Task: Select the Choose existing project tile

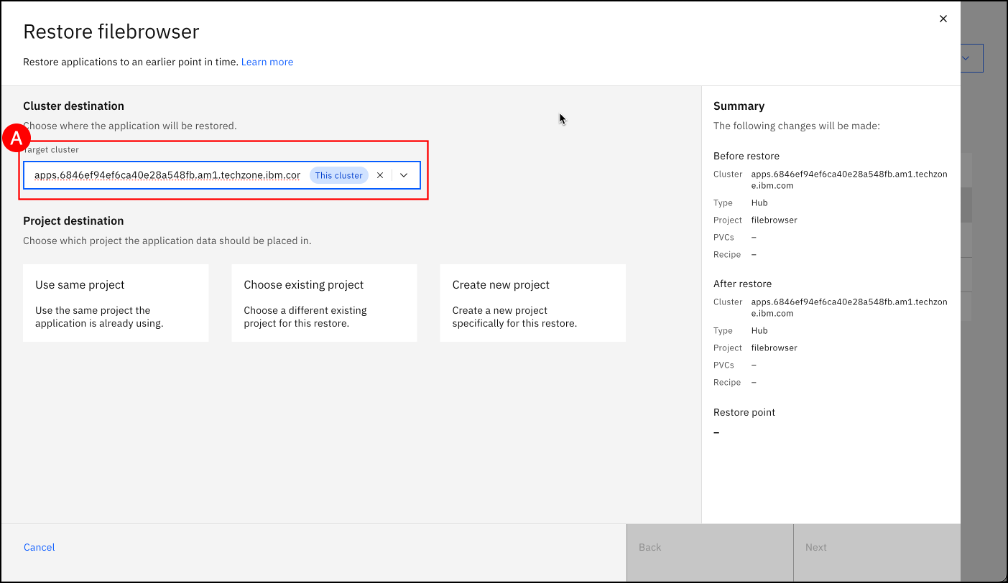Action: [x=324, y=303]
